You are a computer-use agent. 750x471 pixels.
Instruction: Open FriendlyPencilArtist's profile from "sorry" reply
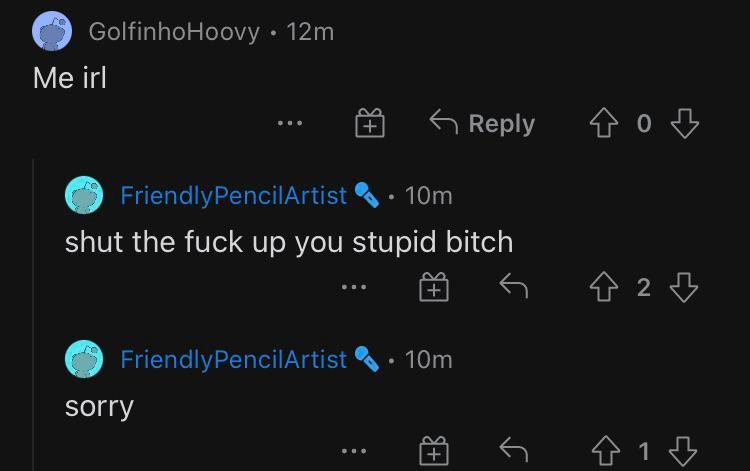tap(233, 358)
